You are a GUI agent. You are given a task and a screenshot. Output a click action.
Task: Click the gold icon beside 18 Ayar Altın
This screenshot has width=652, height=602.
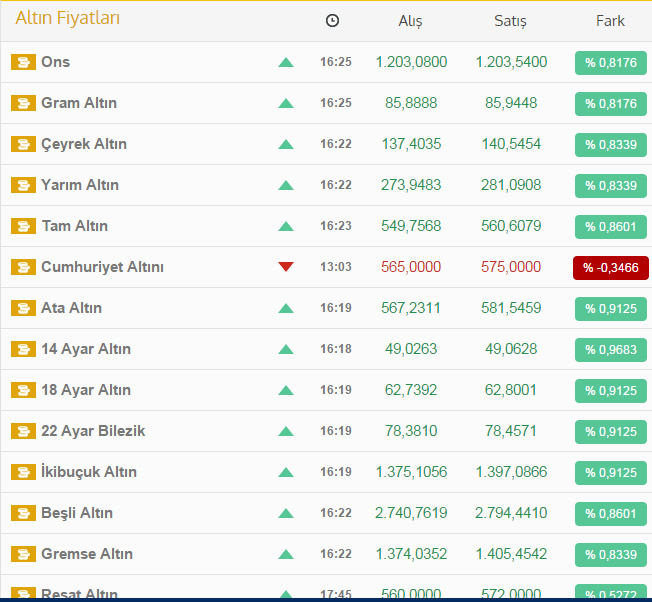(x=23, y=390)
